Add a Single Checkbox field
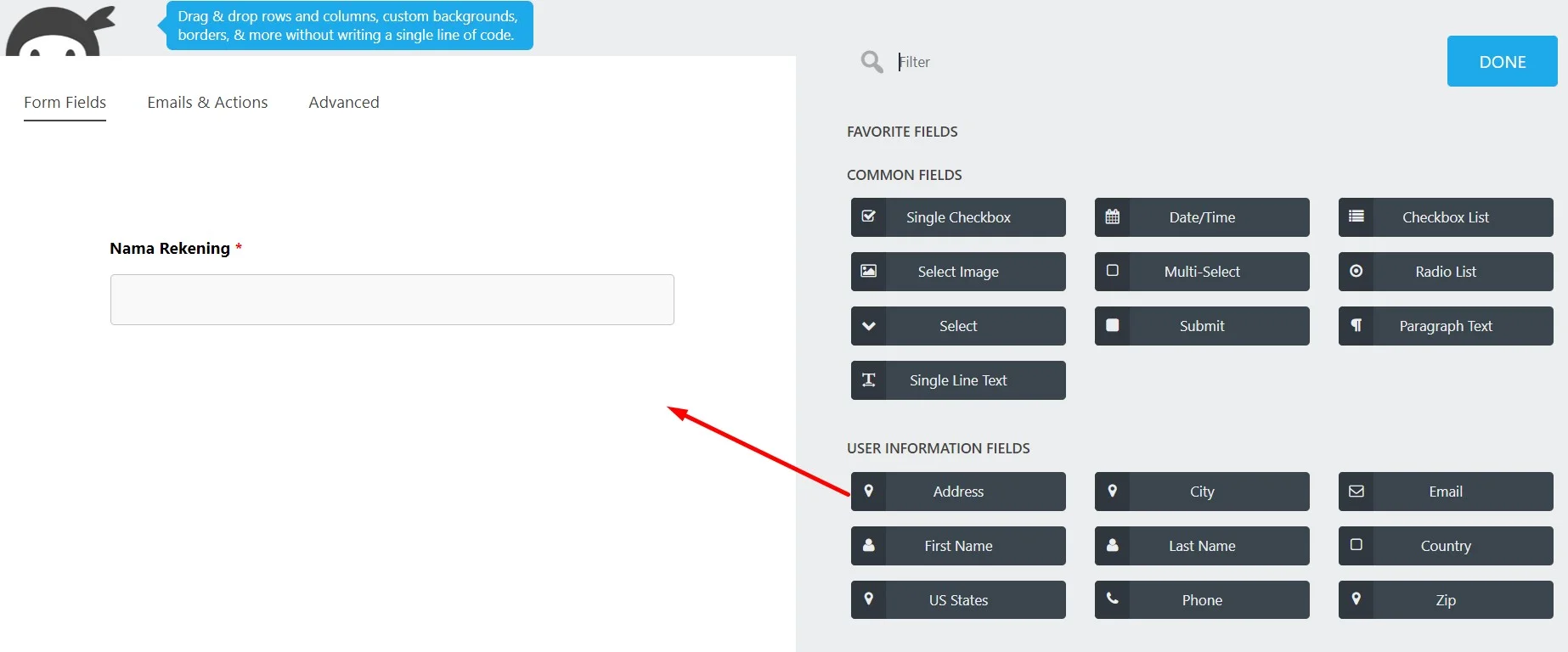Screen dimensions: 1568x652 pyautogui.click(x=958, y=217)
